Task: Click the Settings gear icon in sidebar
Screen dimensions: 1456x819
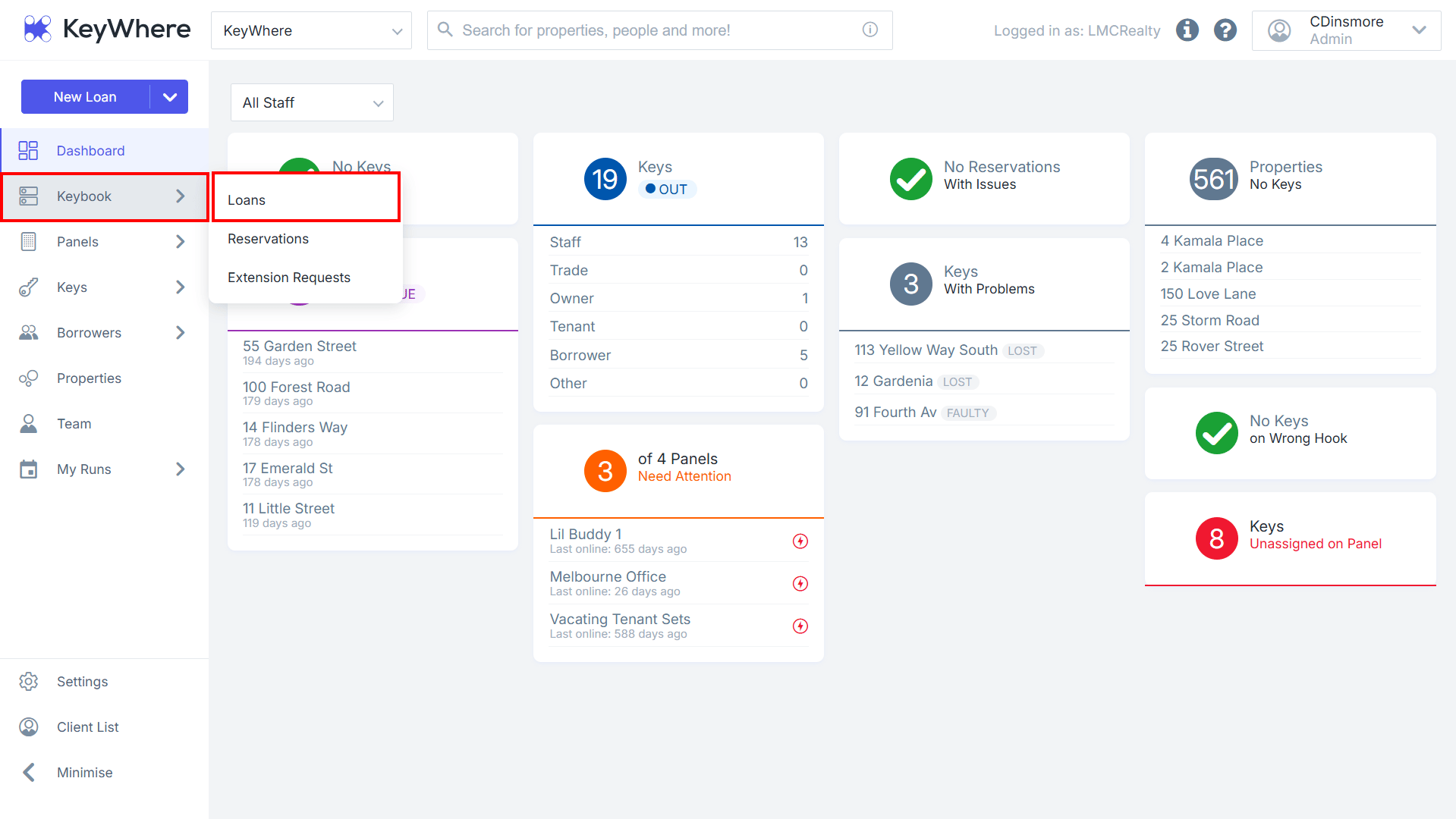Action: (29, 682)
